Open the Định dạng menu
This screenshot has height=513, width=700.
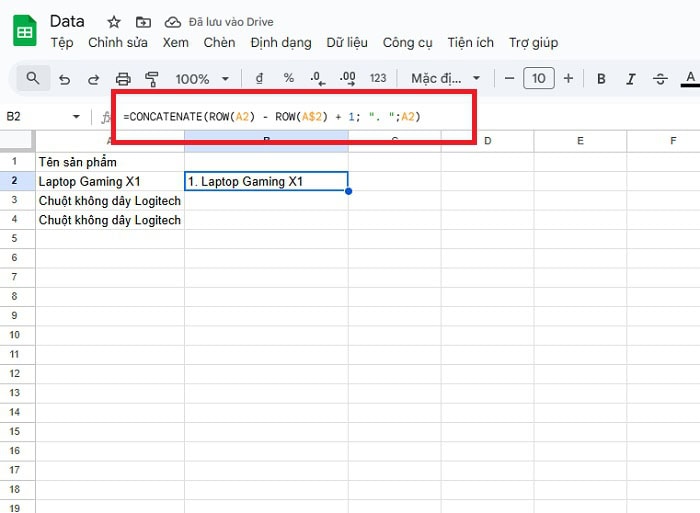click(281, 43)
